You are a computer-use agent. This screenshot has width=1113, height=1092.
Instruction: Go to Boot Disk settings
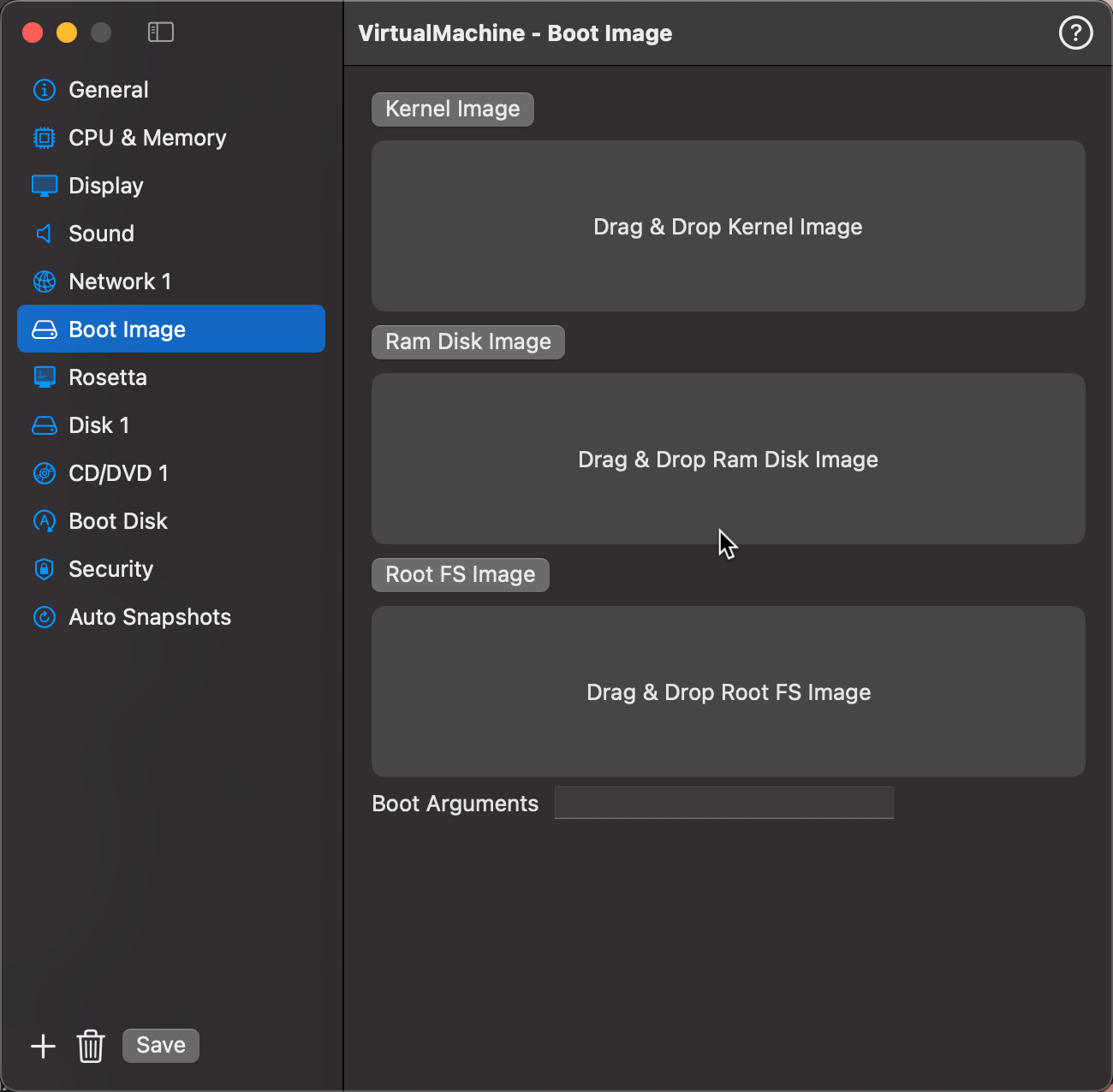[118, 521]
